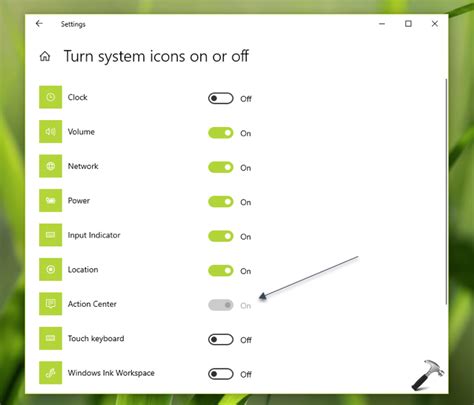Click the 'Volume' label
The width and height of the screenshot is (474, 405).
pyautogui.click(x=81, y=132)
